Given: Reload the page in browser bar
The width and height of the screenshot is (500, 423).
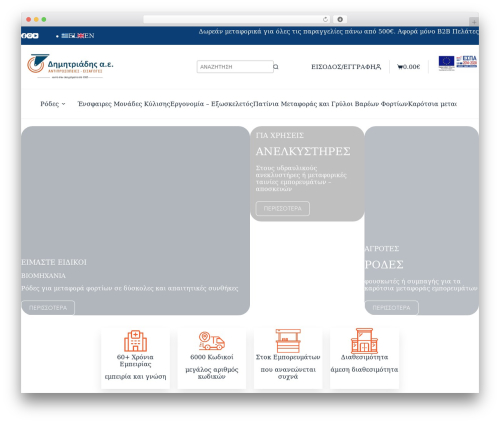Looking at the screenshot, I should tap(325, 20).
